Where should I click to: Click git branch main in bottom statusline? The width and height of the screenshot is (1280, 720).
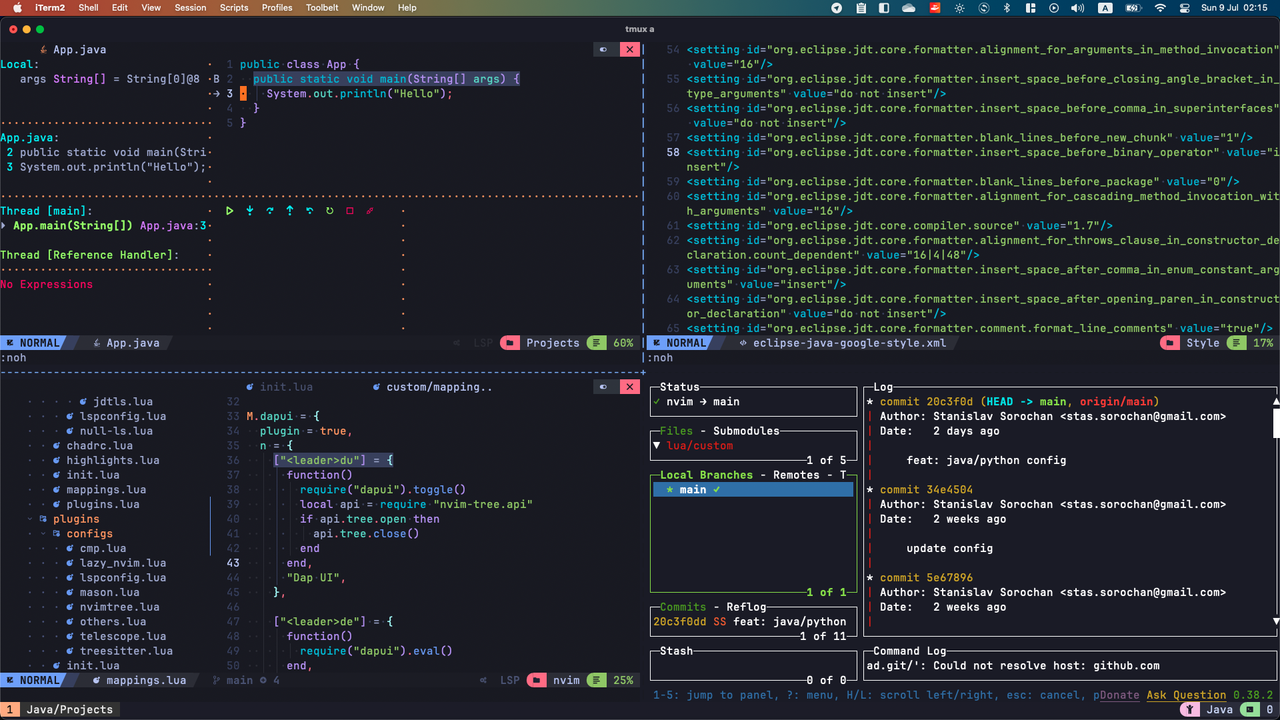[x=233, y=680]
